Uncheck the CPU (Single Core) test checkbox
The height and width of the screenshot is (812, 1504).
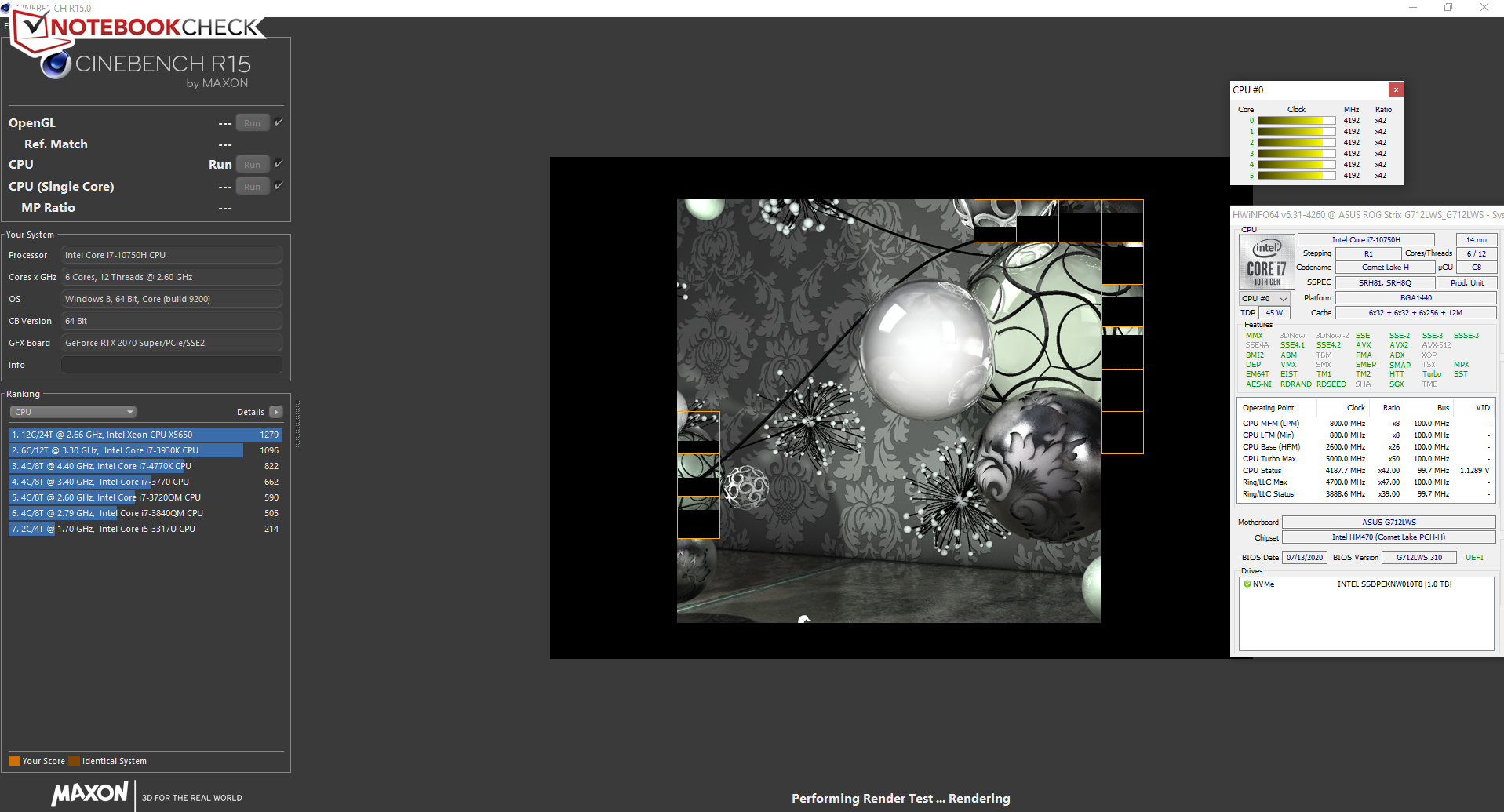click(279, 186)
